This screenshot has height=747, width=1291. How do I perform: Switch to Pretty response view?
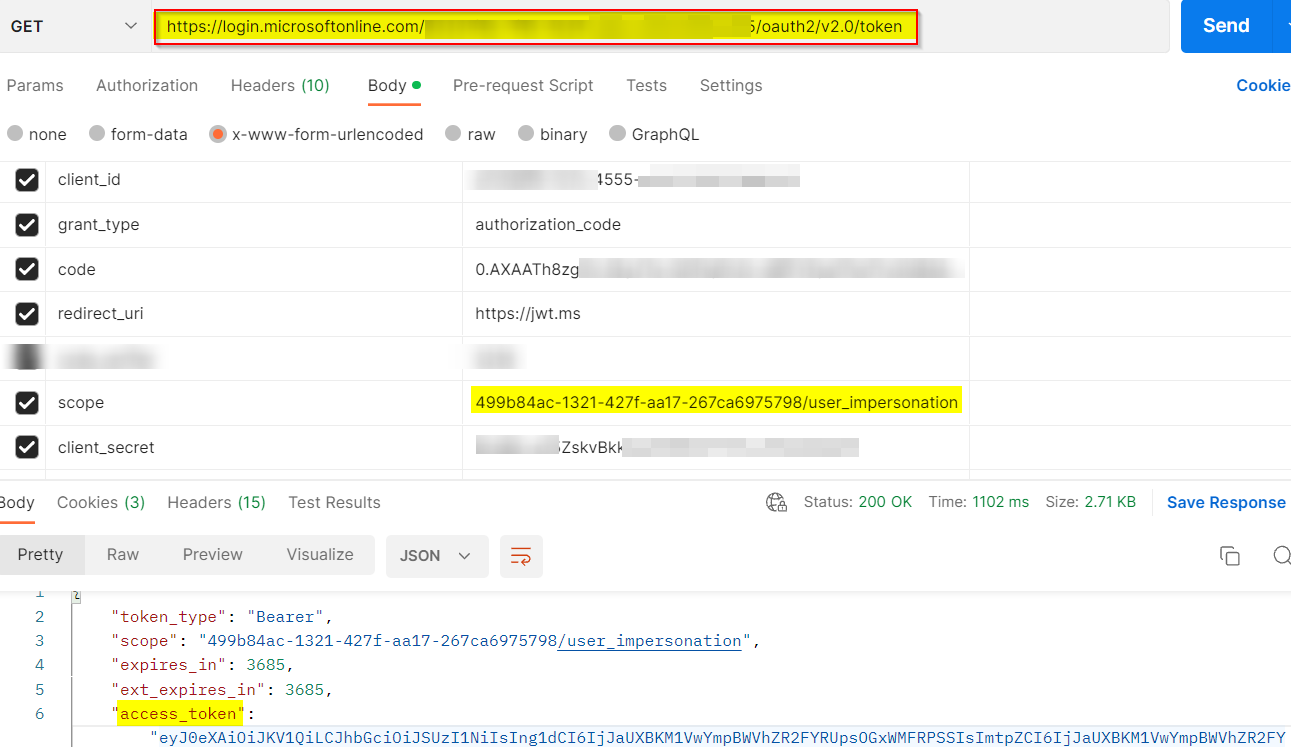[x=41, y=555]
